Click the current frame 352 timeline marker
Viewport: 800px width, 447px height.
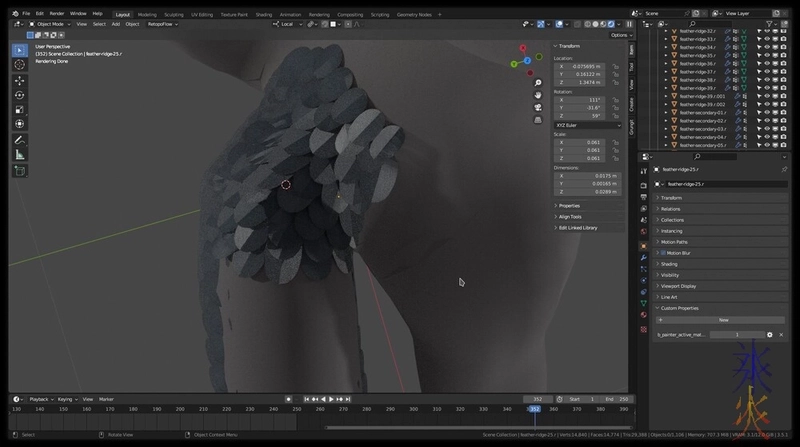pos(535,409)
